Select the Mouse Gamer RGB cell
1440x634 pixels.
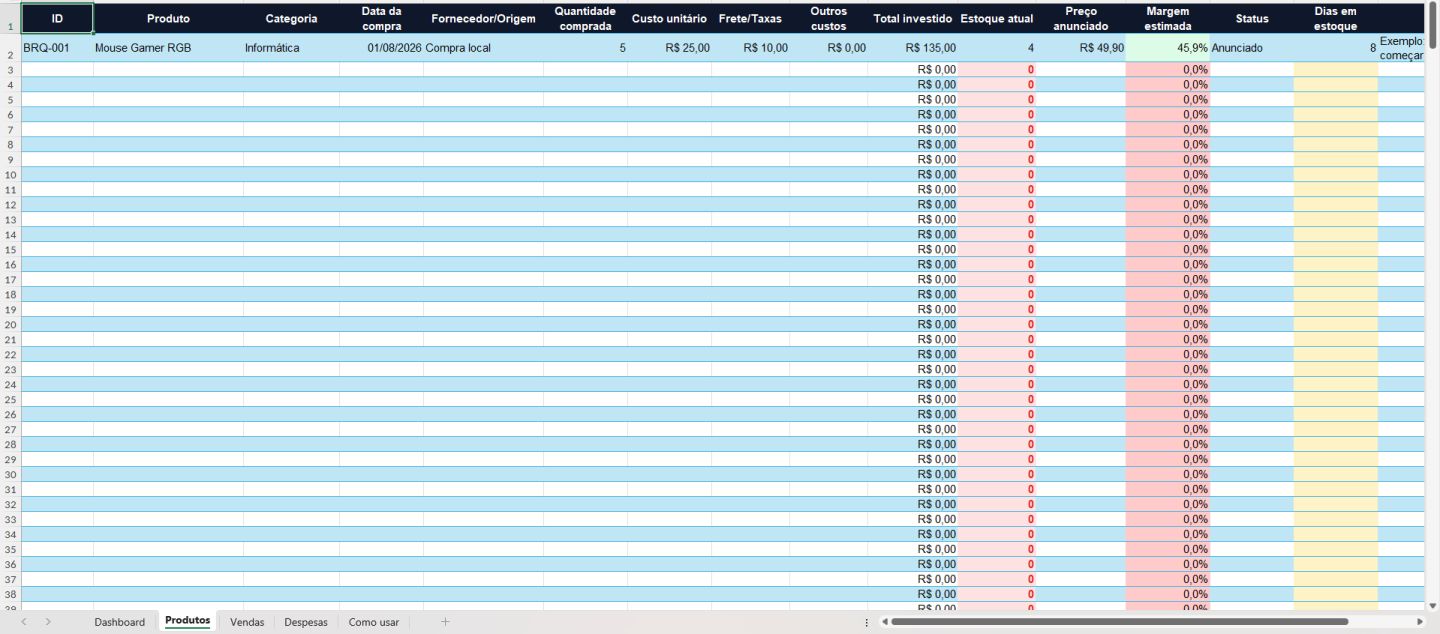coord(168,48)
